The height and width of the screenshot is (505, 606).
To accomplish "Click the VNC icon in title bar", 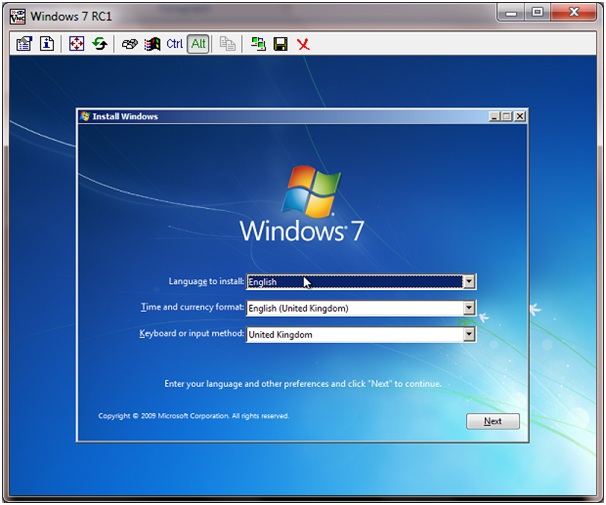I will pos(17,17).
